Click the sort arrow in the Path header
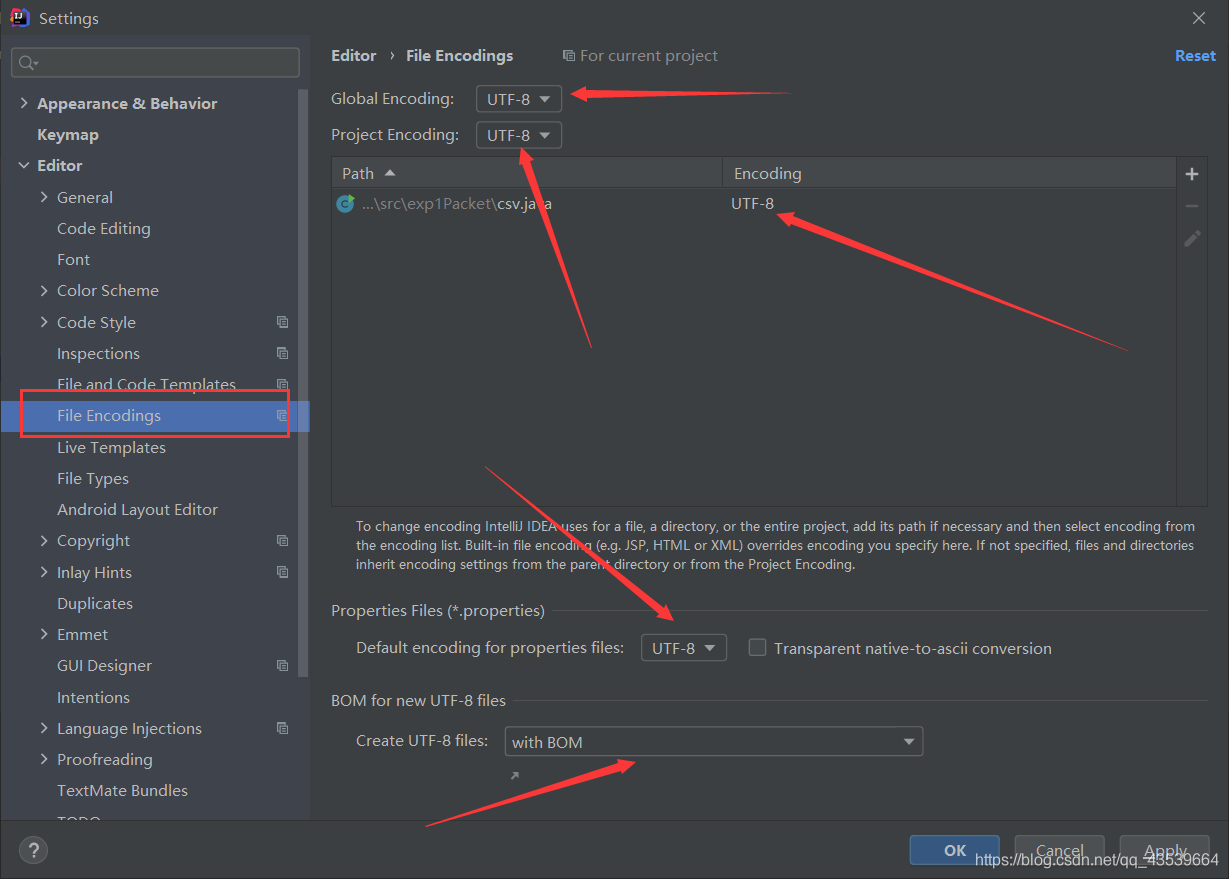This screenshot has height=879, width=1229. 390,173
